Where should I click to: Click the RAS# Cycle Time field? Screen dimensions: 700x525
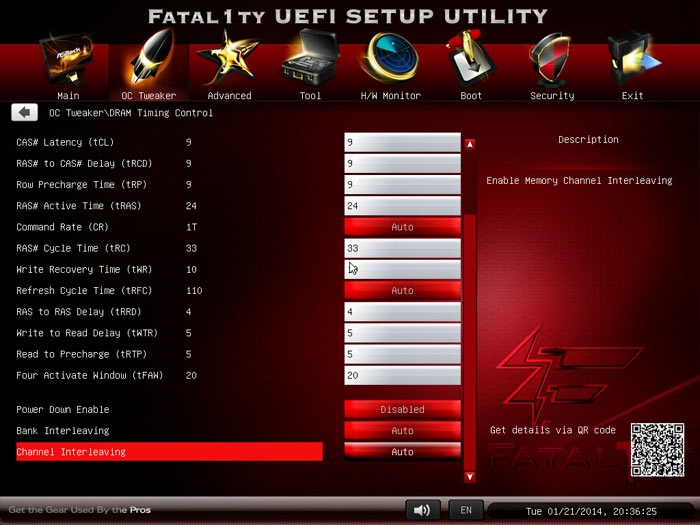pyautogui.click(x=402, y=248)
